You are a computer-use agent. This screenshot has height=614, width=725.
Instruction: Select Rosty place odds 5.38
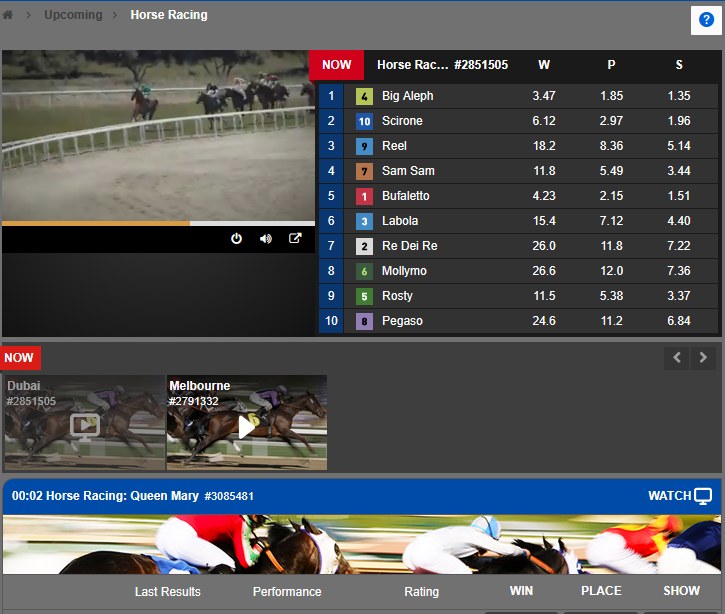[611, 295]
